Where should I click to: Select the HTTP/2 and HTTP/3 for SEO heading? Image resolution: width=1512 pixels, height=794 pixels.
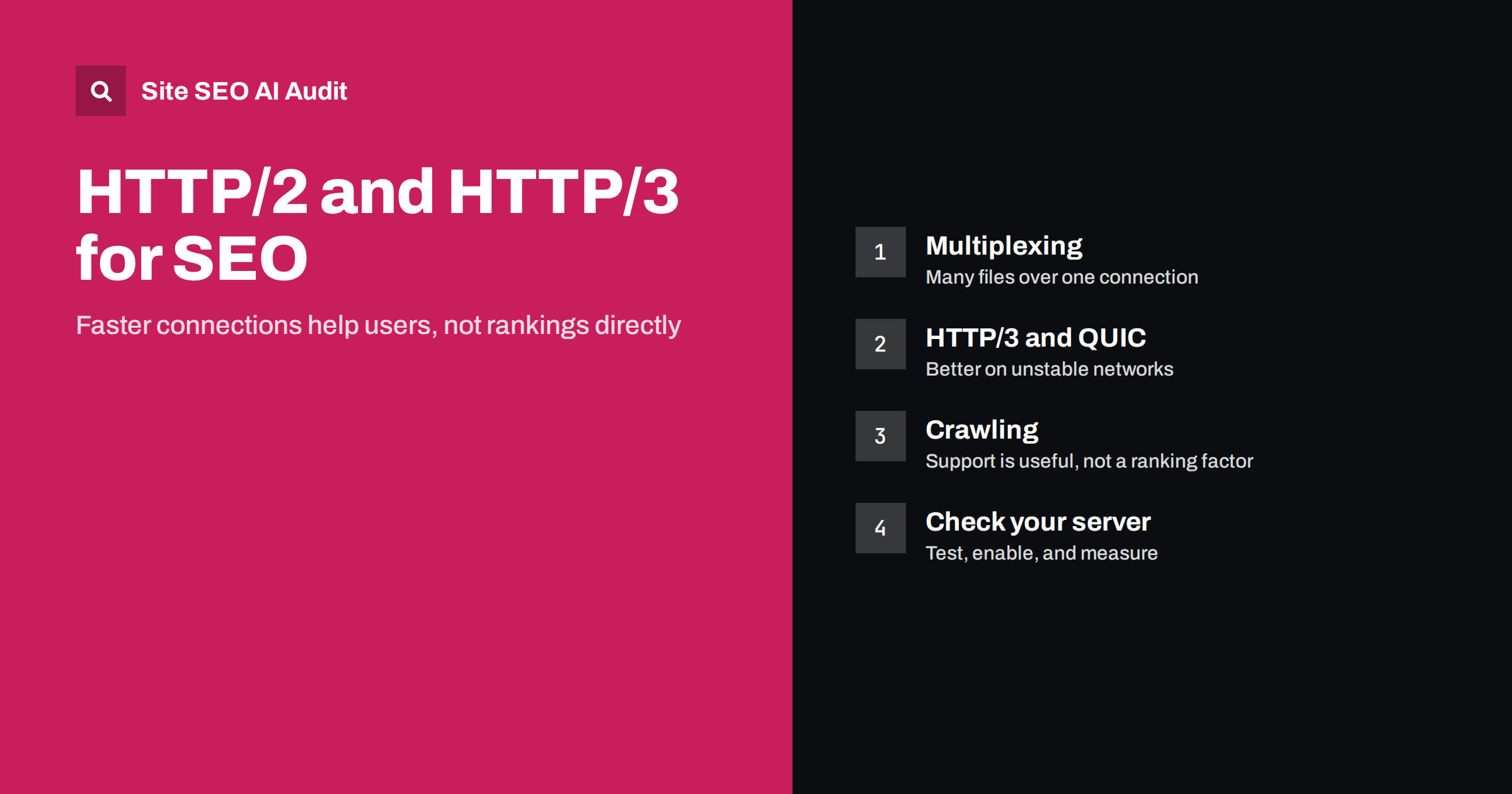point(377,224)
